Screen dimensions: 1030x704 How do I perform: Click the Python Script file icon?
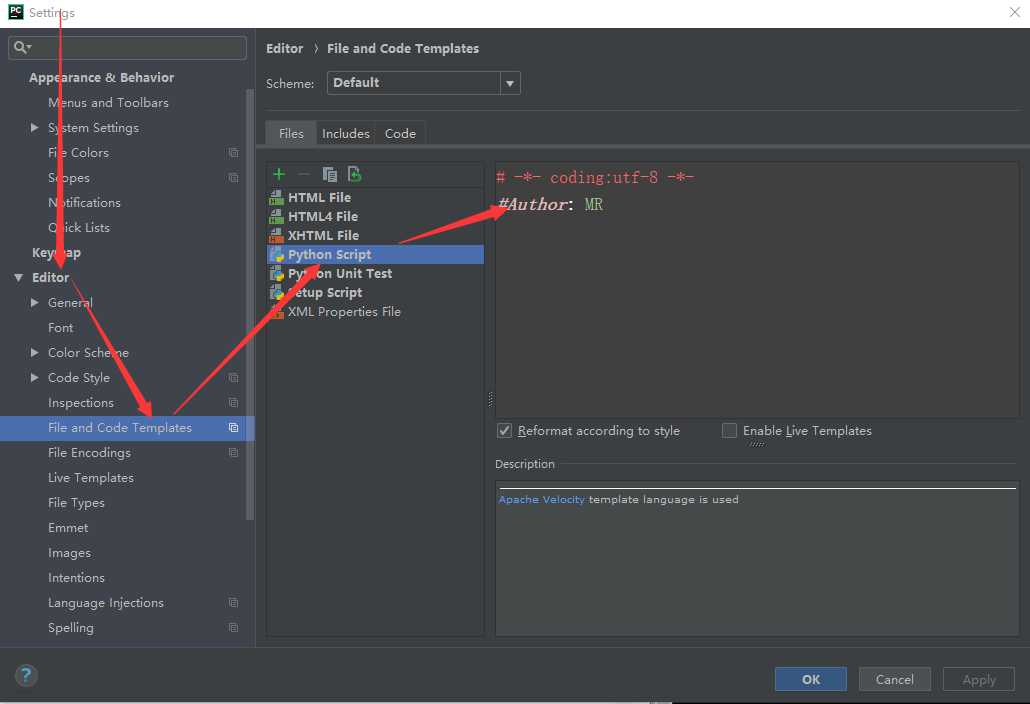click(277, 254)
